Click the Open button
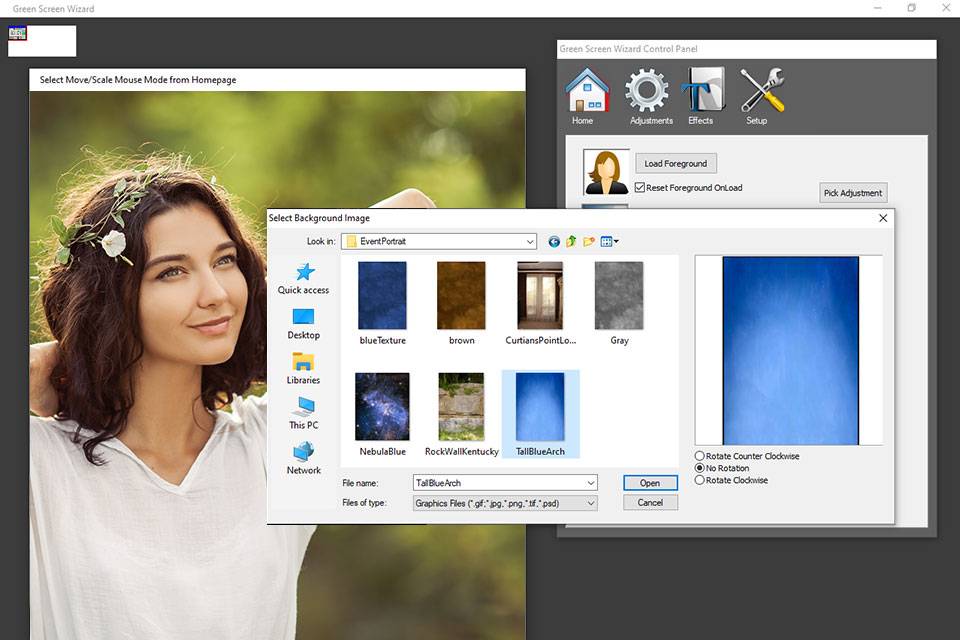Viewport: 960px width, 640px height. 650,483
